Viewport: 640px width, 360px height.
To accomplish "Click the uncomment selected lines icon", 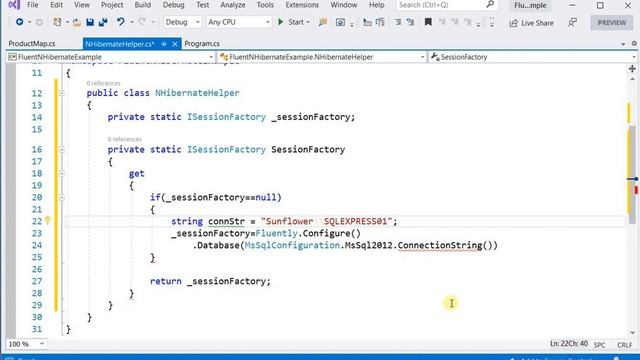I will pos(380,22).
